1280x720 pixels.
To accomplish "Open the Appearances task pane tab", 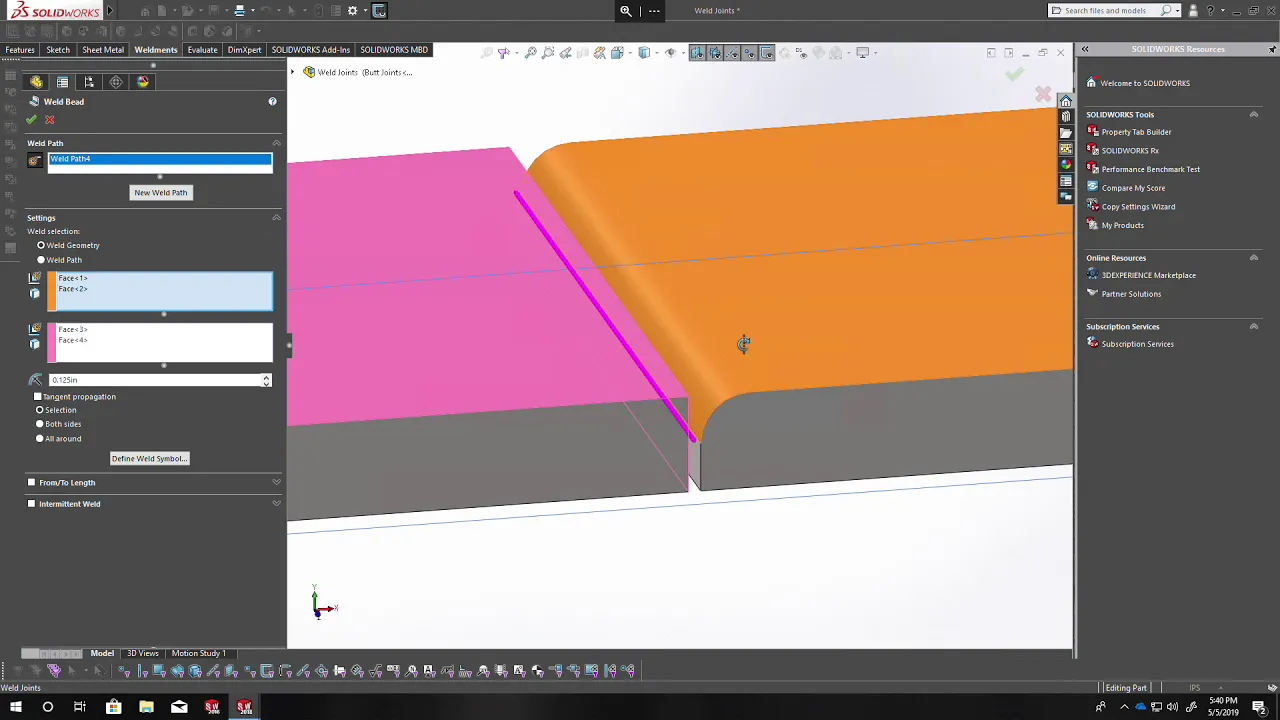I will pos(1066,165).
